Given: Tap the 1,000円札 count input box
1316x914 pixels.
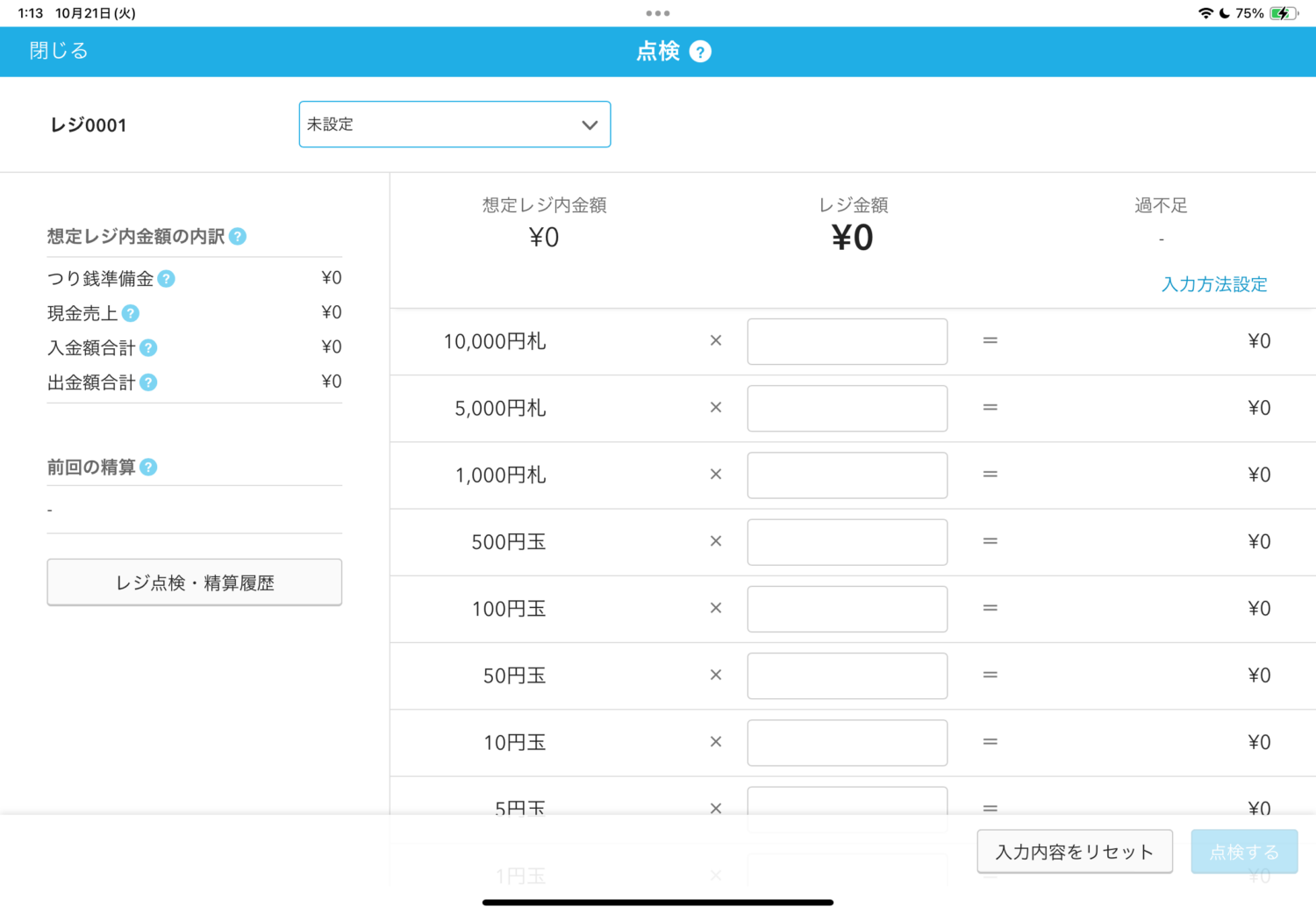Looking at the screenshot, I should [x=847, y=475].
